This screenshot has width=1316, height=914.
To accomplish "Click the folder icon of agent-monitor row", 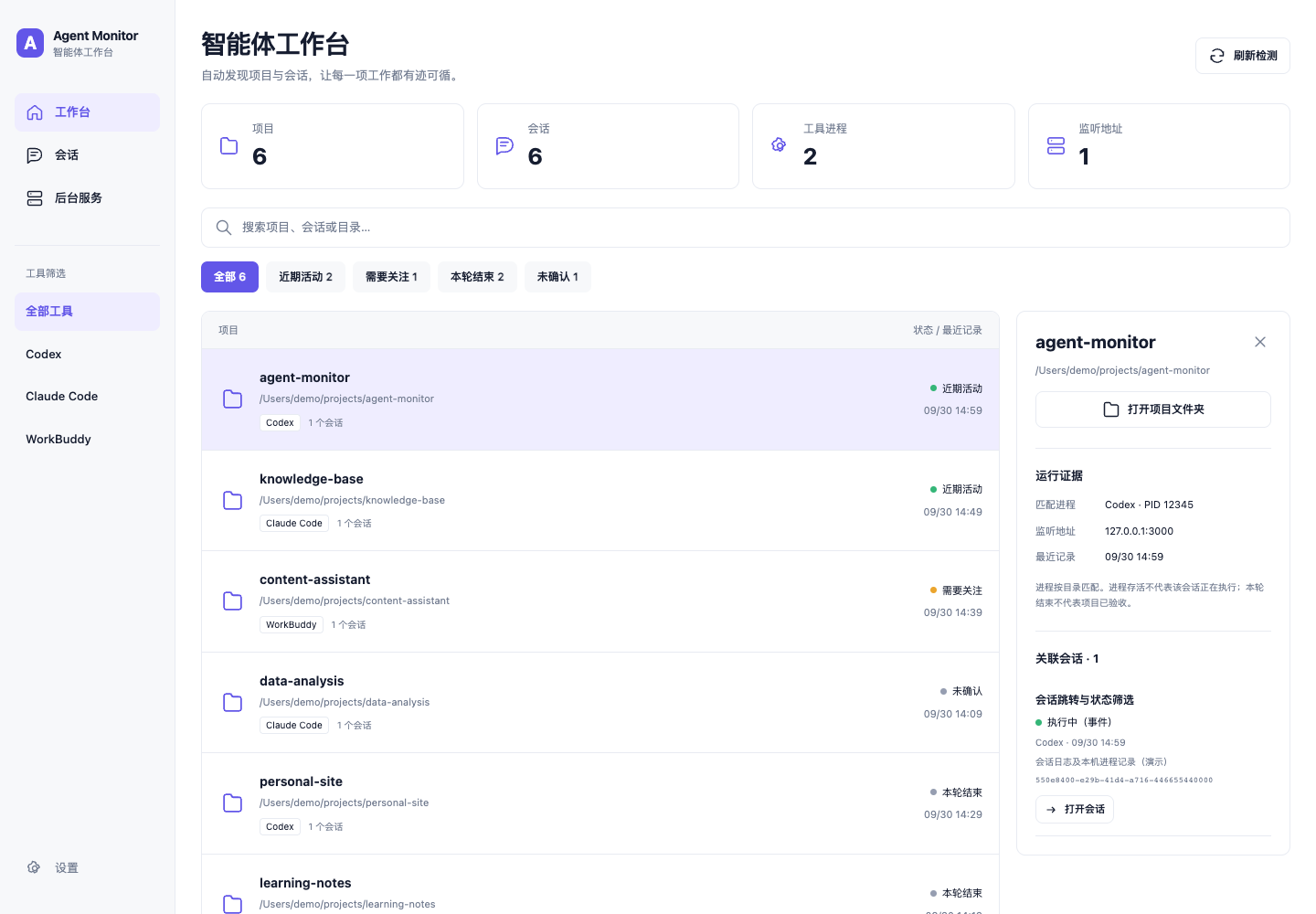I will click(x=233, y=399).
